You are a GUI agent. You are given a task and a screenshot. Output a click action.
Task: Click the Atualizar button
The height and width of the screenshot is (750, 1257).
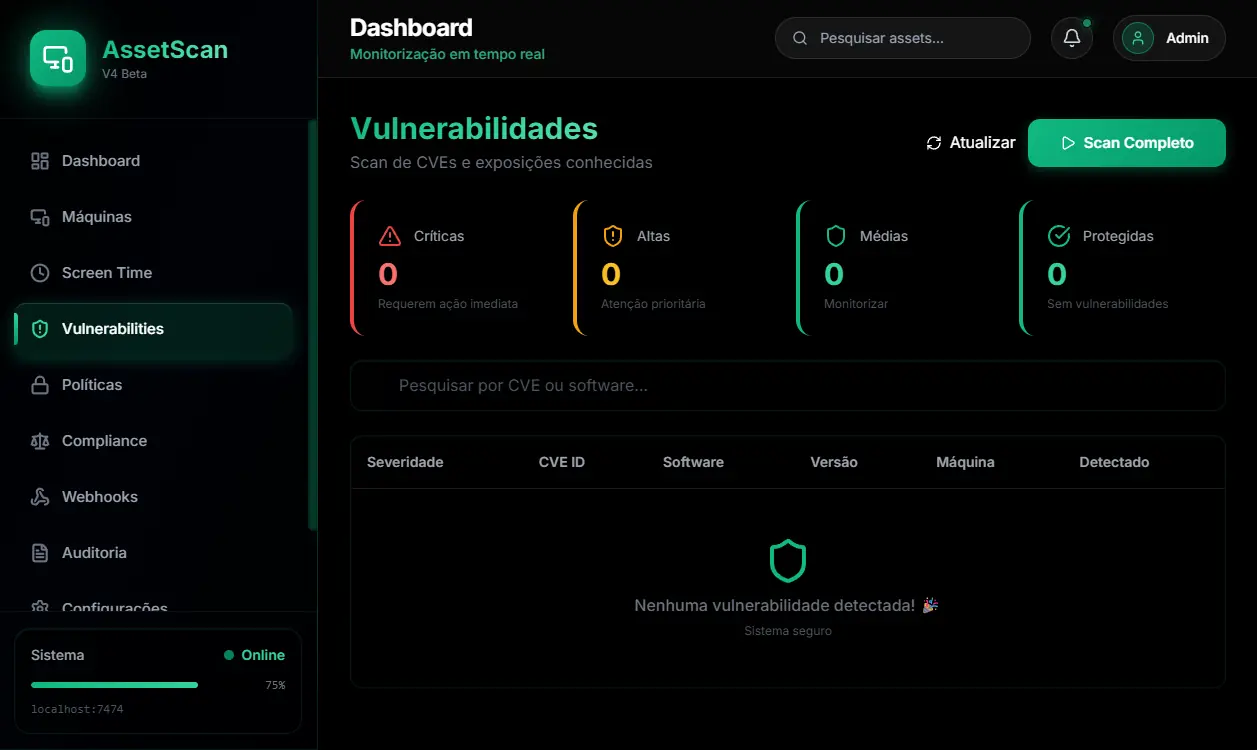click(x=970, y=143)
